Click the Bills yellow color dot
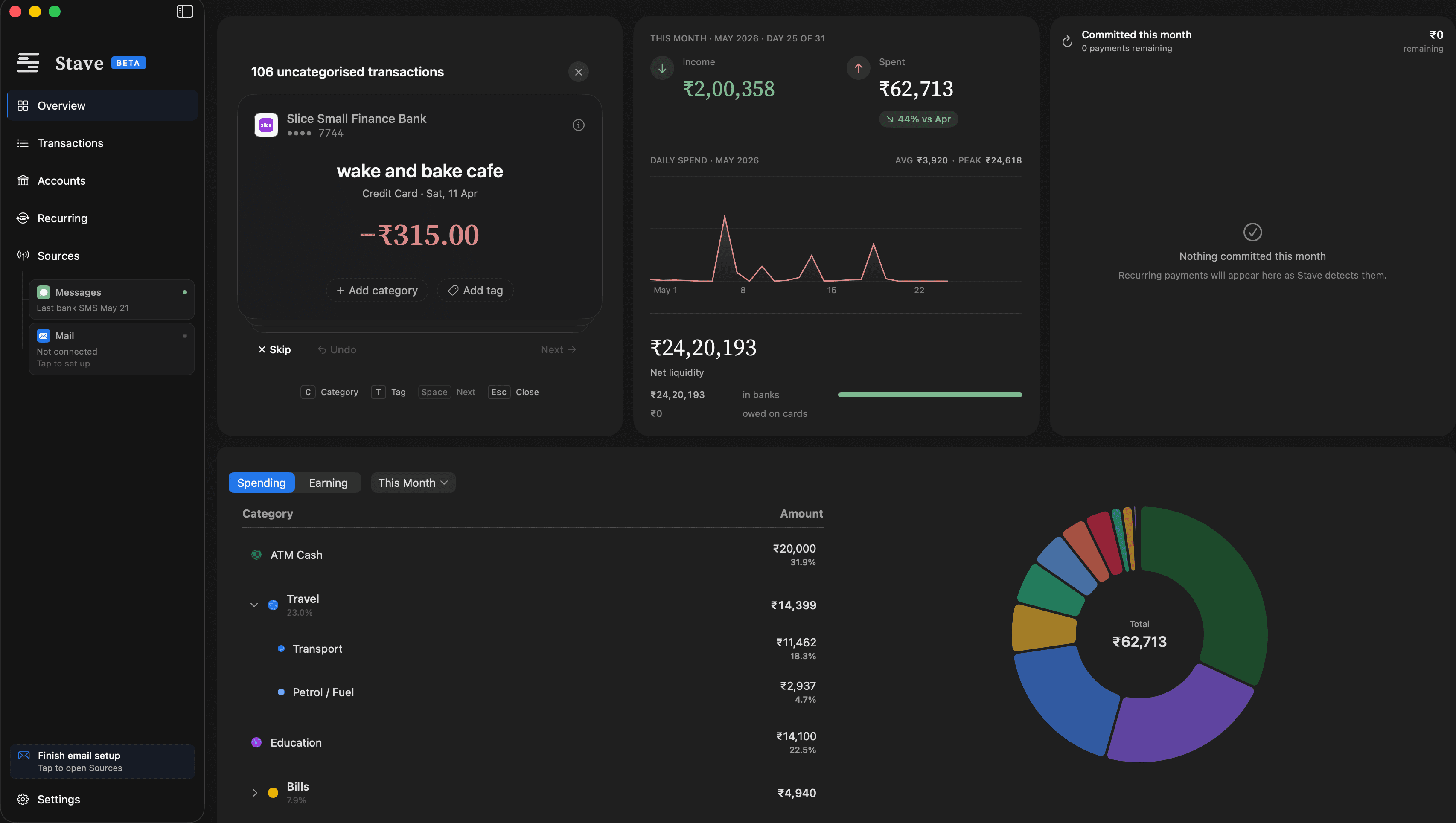The image size is (1456, 823). coord(273,792)
